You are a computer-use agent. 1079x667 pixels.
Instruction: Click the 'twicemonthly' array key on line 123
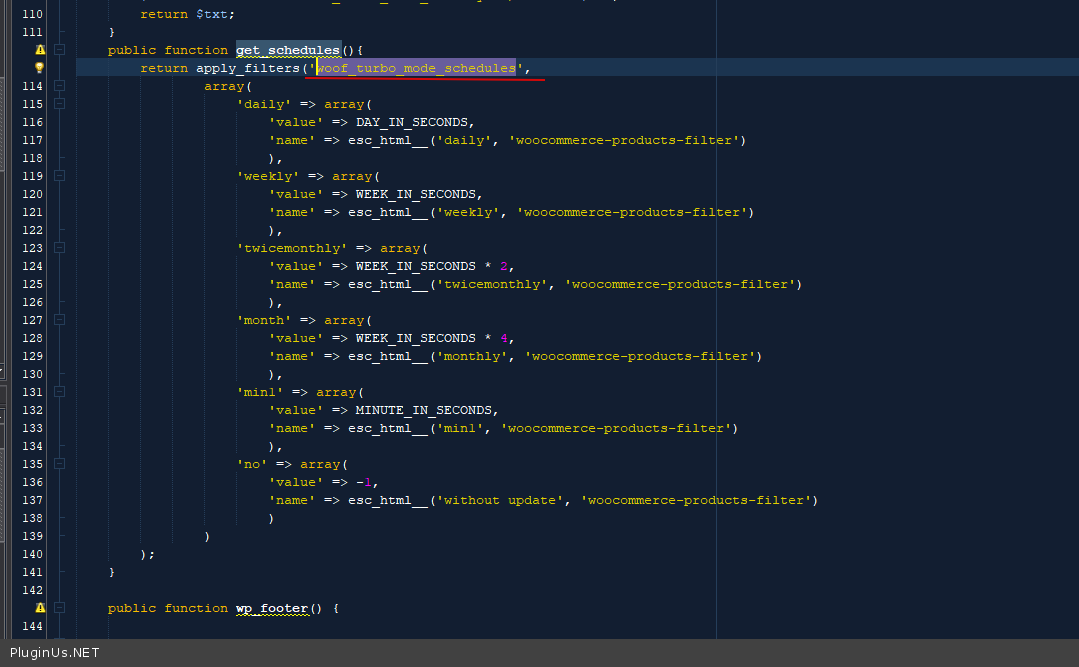pos(292,248)
